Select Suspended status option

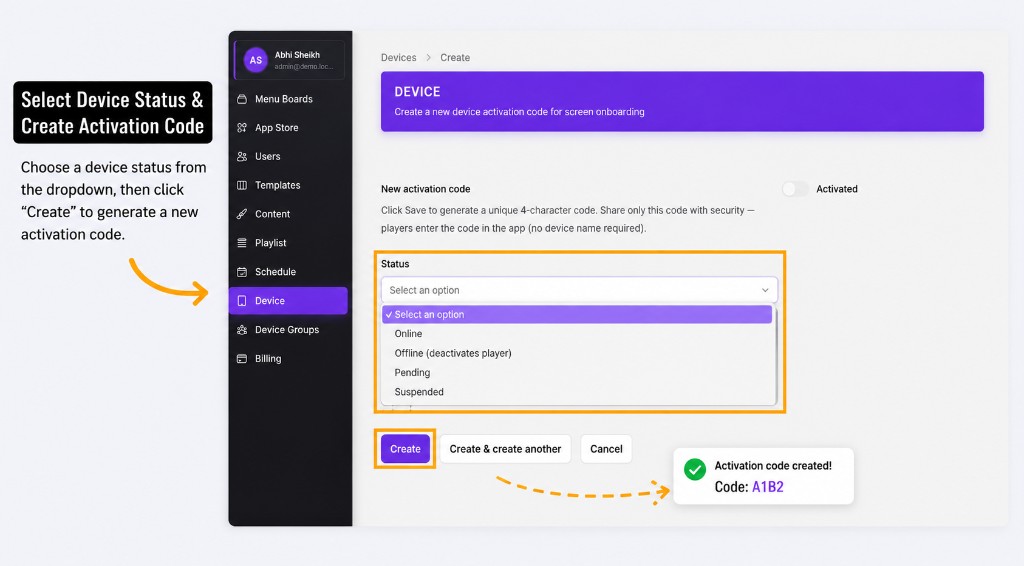click(419, 392)
